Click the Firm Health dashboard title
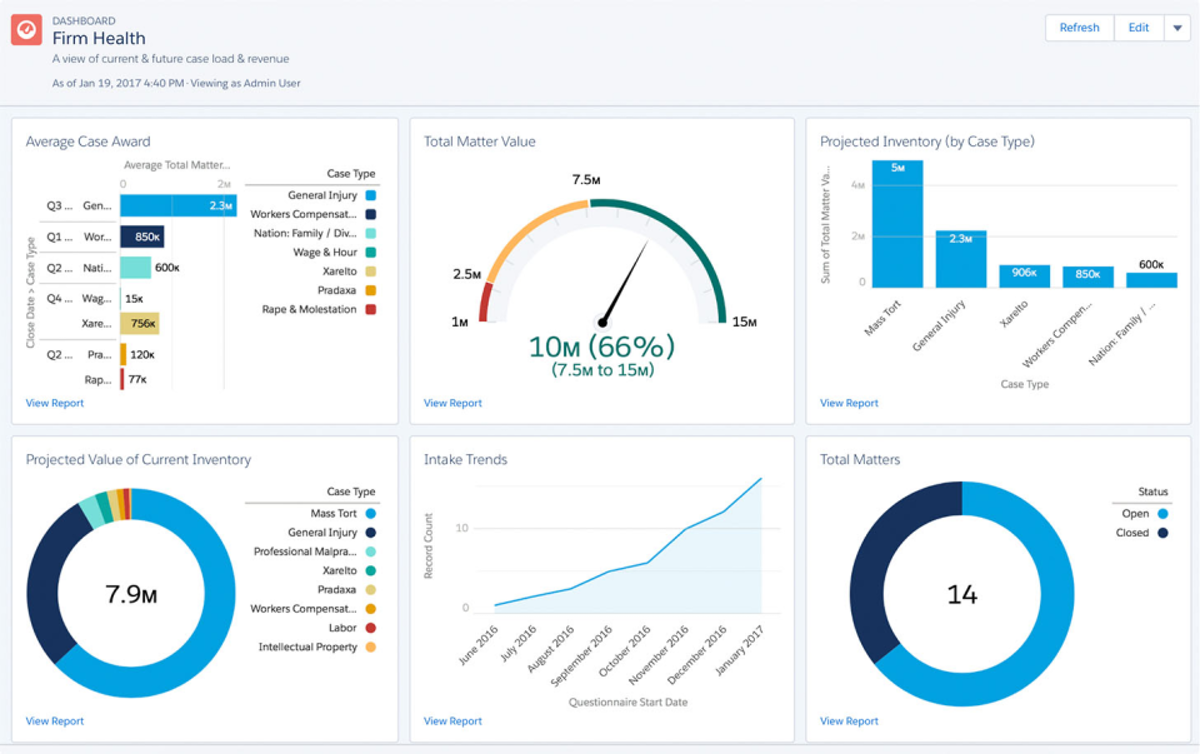 click(x=99, y=38)
